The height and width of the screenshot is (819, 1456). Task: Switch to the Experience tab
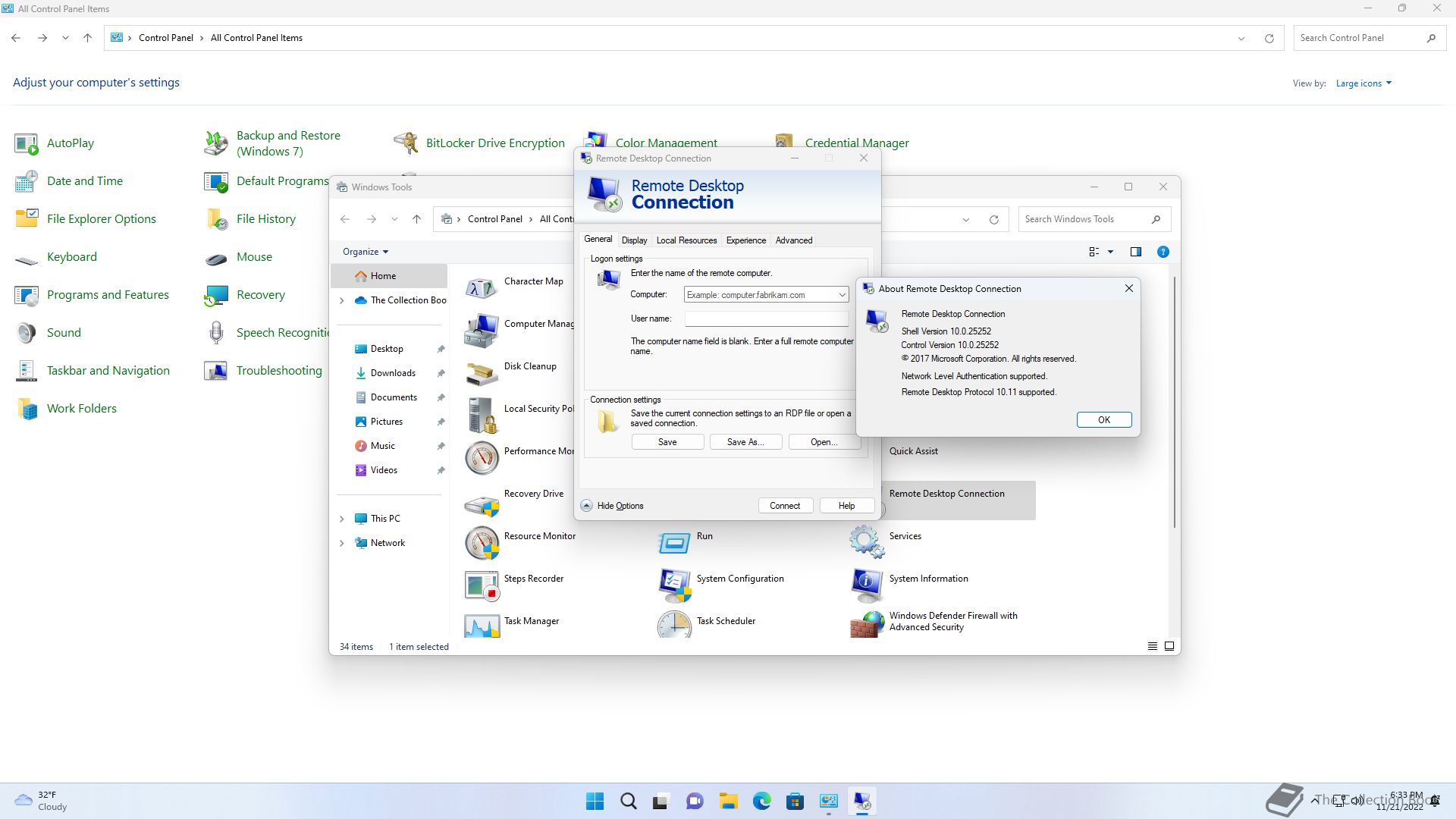point(745,240)
